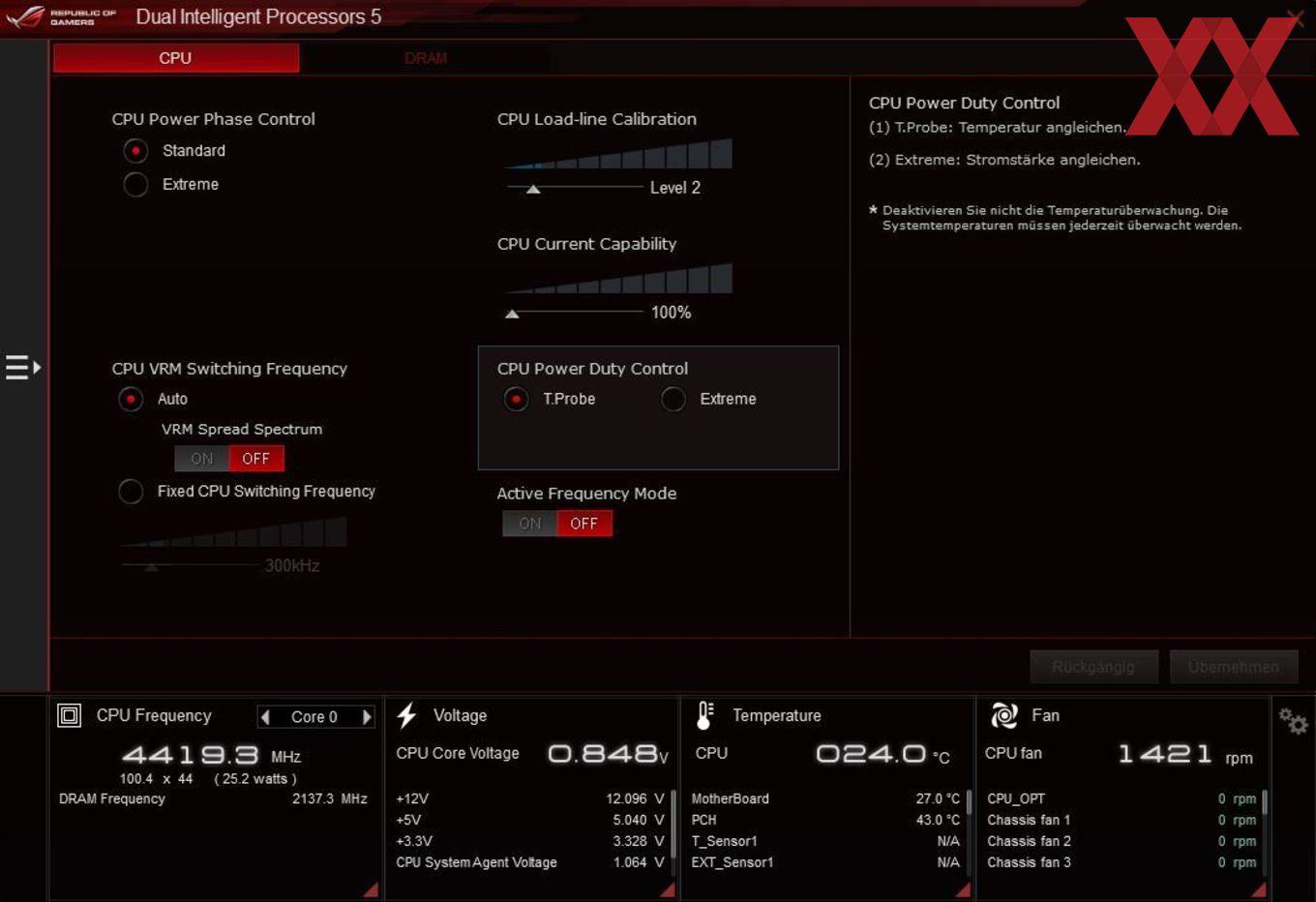
Task: Click the T_Sensor1 row
Action: point(825,841)
